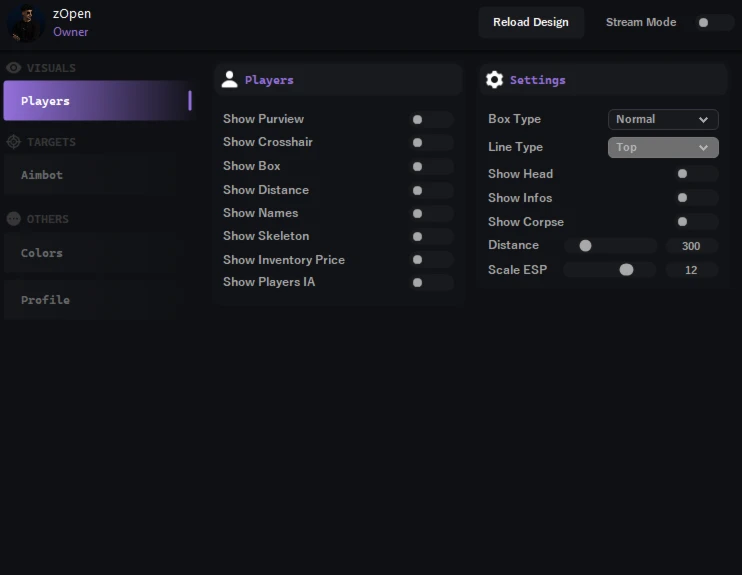
Task: Click the person icon in Players header
Action: click(230, 80)
